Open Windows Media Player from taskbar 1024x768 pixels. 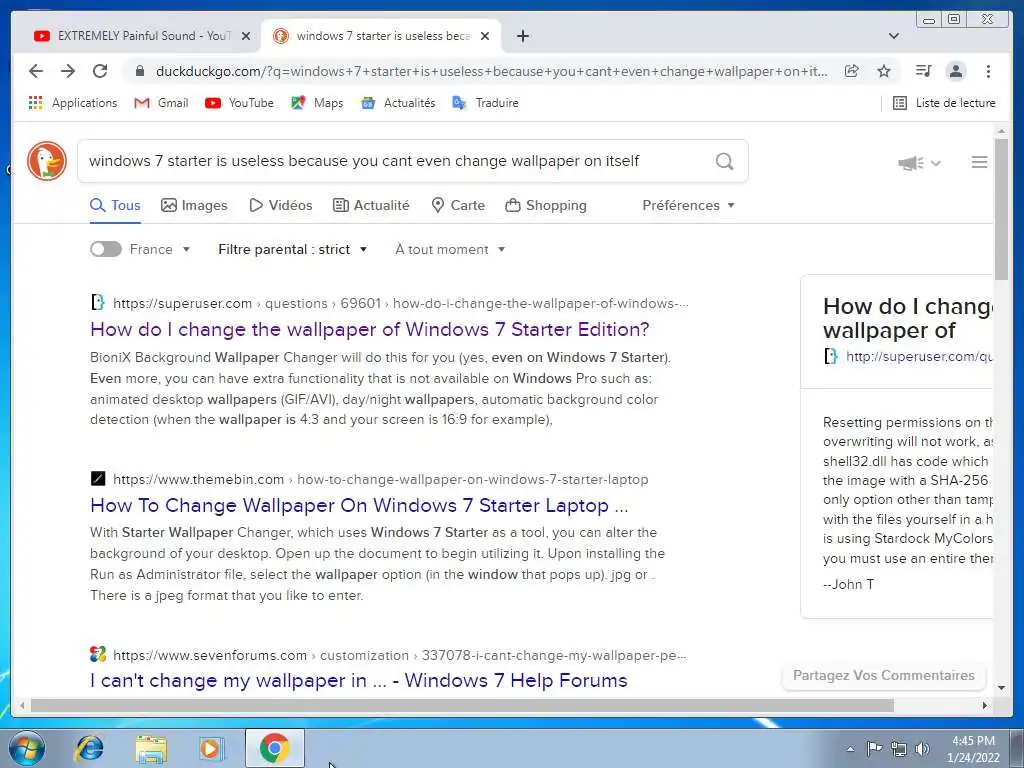click(212, 748)
